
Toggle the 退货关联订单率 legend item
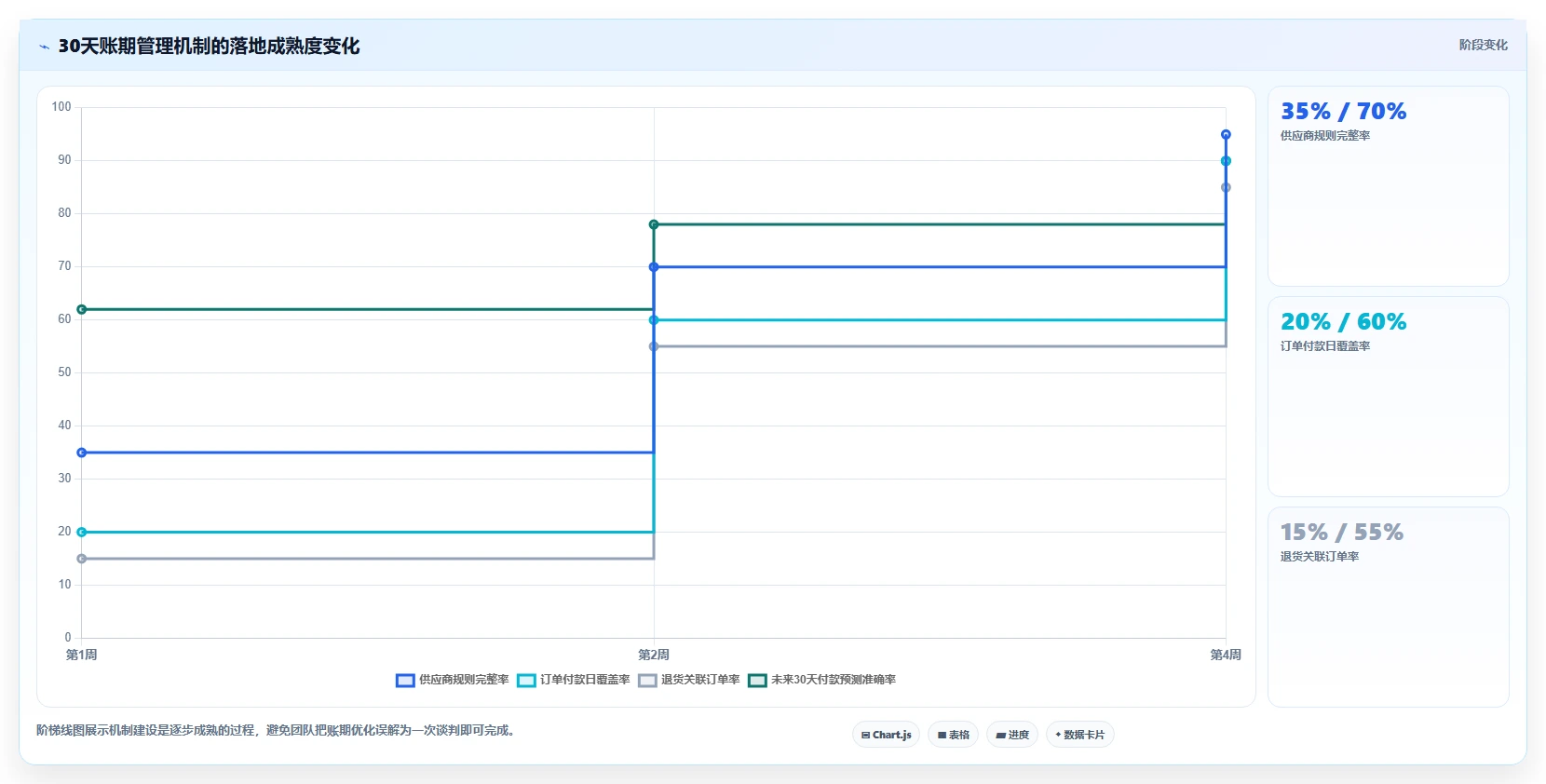point(689,680)
